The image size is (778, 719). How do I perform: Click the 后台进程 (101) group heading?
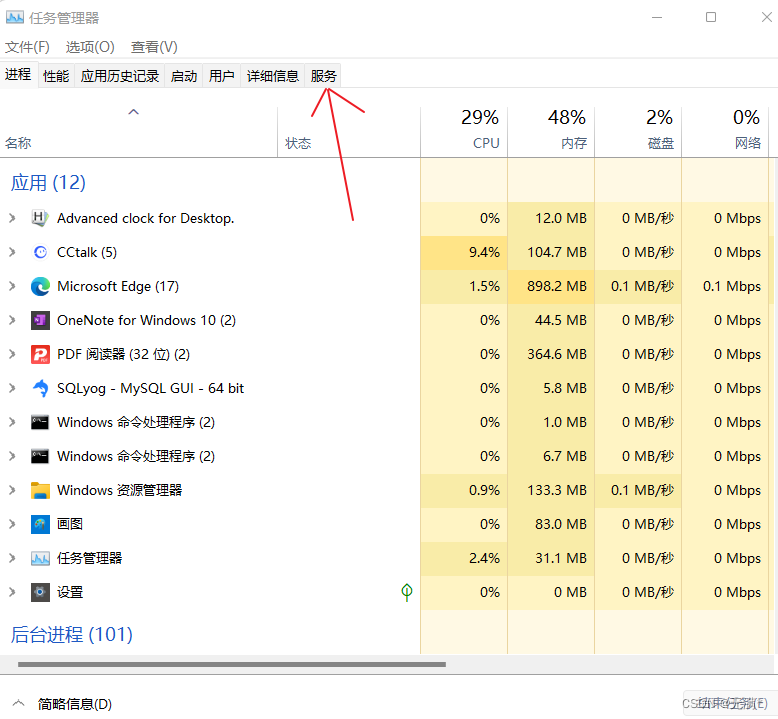tap(71, 635)
